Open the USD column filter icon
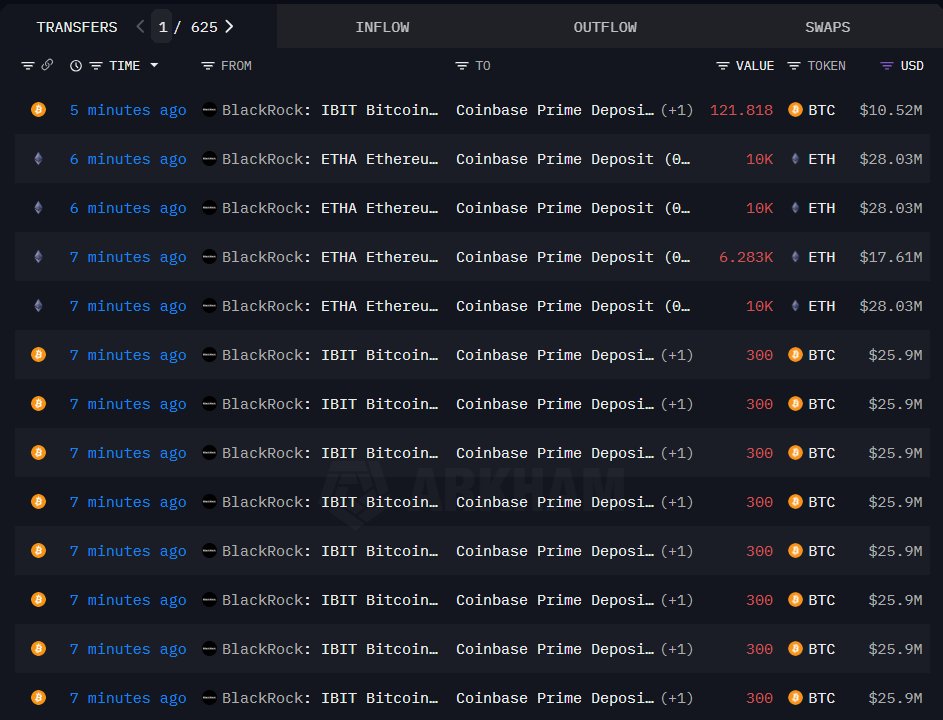Screen dimensions: 943x720 point(886,66)
